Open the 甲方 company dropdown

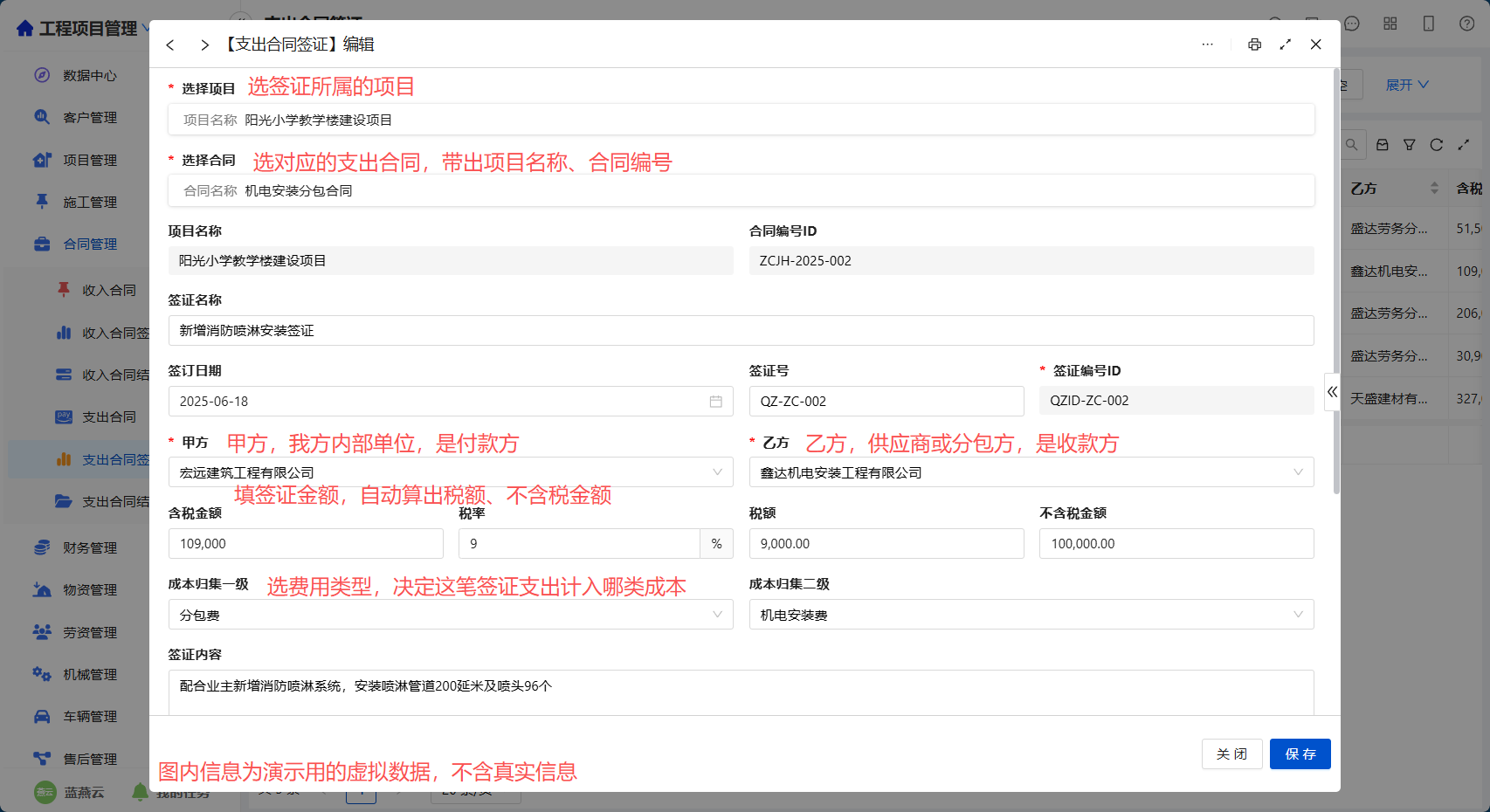(x=451, y=472)
